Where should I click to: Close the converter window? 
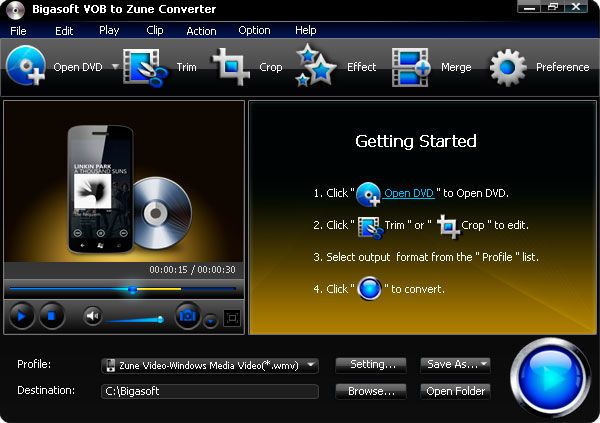point(576,7)
